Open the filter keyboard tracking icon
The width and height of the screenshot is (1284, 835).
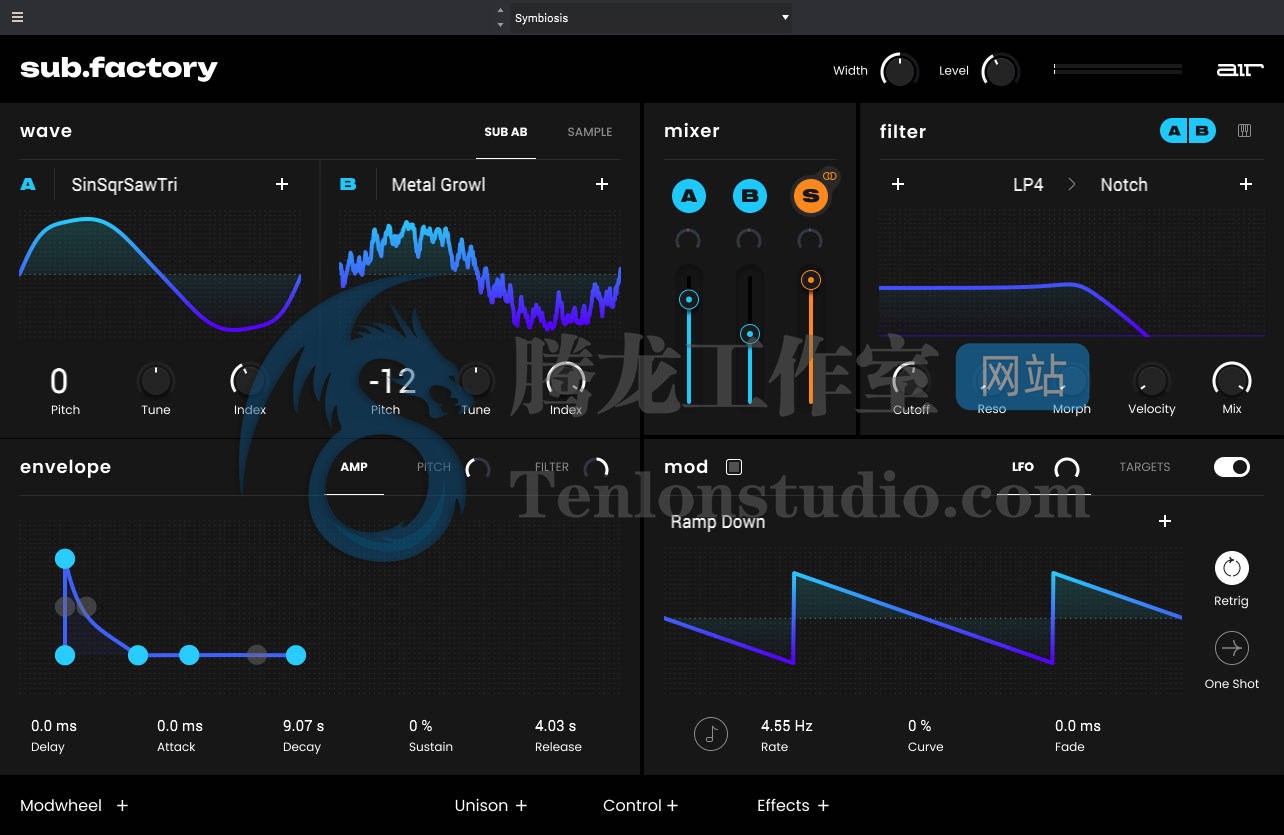[x=1244, y=131]
